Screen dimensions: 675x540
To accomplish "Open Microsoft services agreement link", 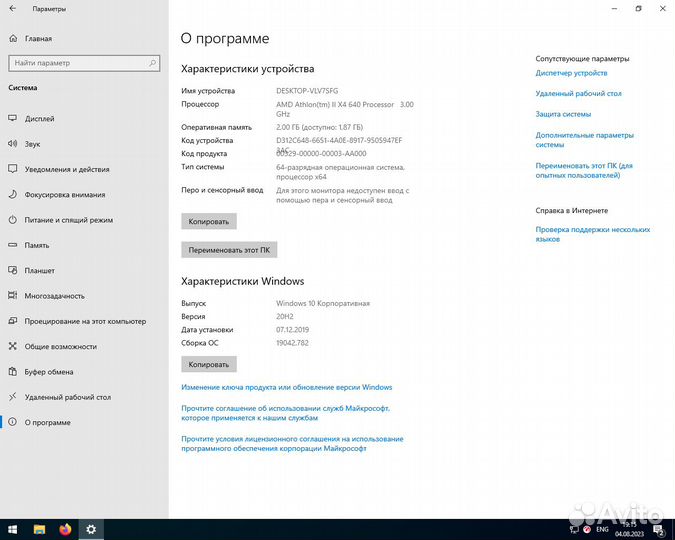I will click(285, 413).
